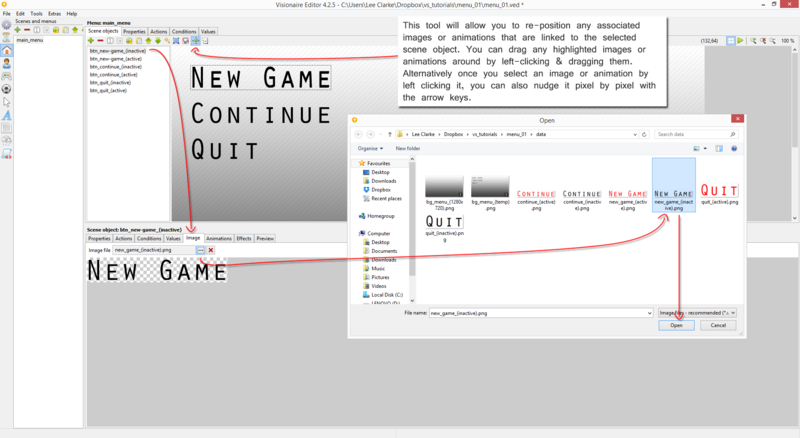The height and width of the screenshot is (438, 800).
Task: Expand the Organise dropdown menu
Action: [368, 148]
